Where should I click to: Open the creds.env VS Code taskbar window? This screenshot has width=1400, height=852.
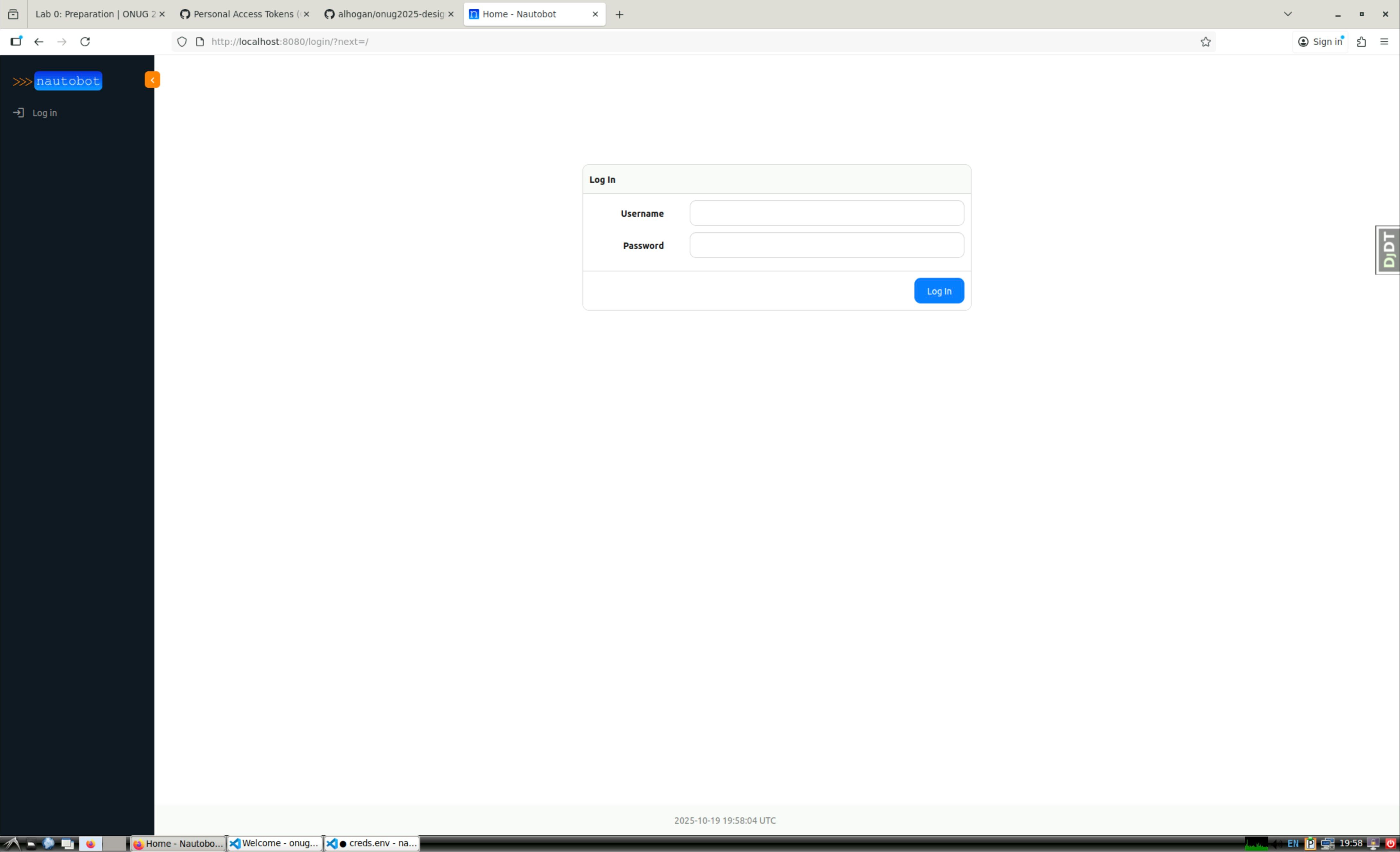tap(372, 843)
